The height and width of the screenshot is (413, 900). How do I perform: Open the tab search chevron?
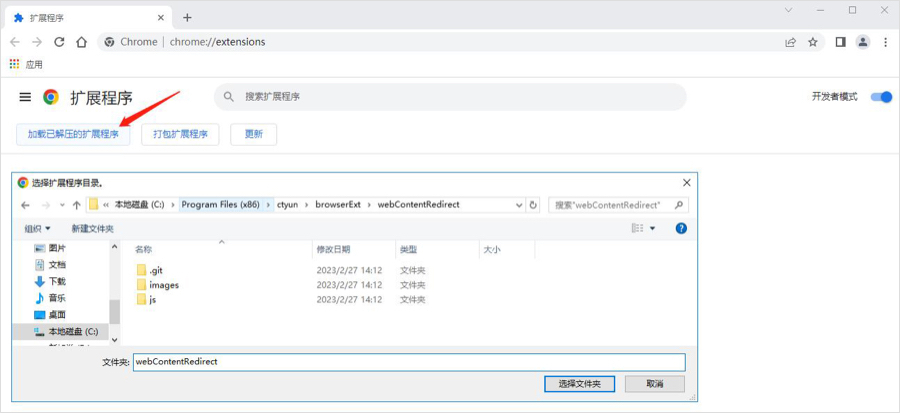(x=789, y=10)
